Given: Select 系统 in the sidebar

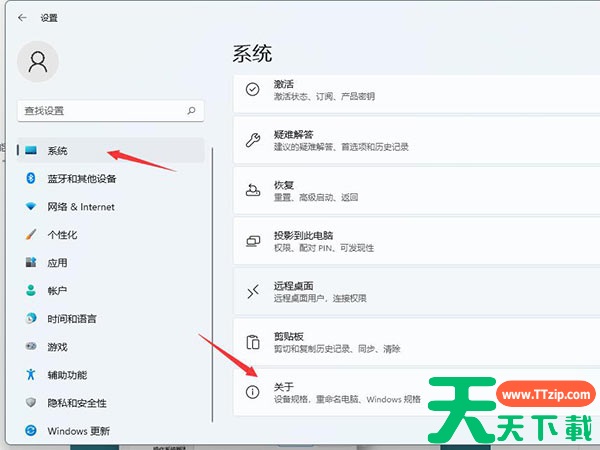Looking at the screenshot, I should tap(111, 150).
